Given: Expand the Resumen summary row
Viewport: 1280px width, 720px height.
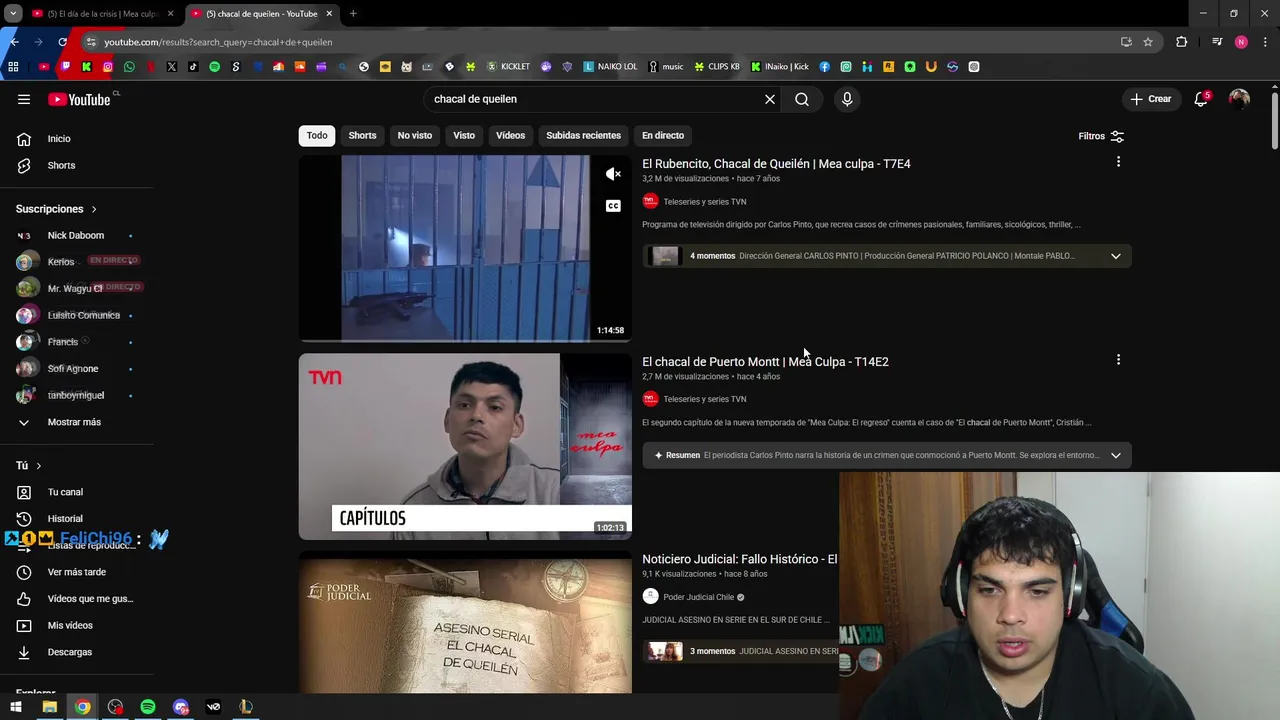Looking at the screenshot, I should point(887,455).
